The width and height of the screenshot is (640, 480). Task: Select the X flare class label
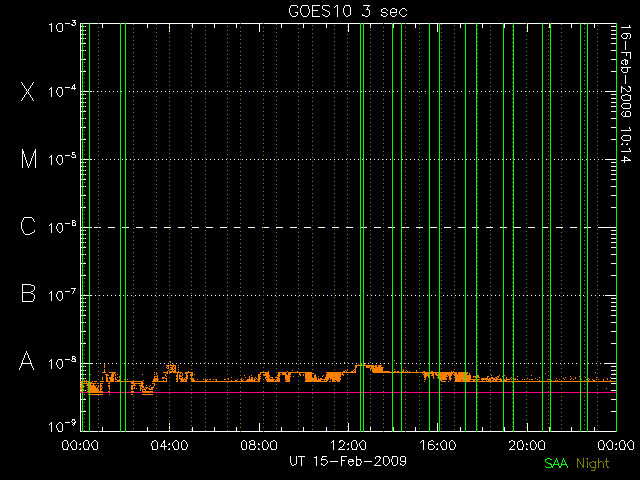(x=28, y=91)
